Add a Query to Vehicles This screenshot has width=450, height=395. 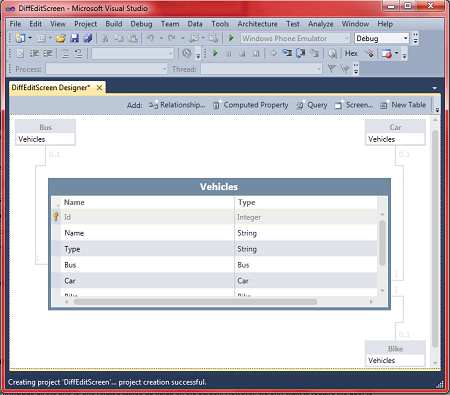click(312, 105)
